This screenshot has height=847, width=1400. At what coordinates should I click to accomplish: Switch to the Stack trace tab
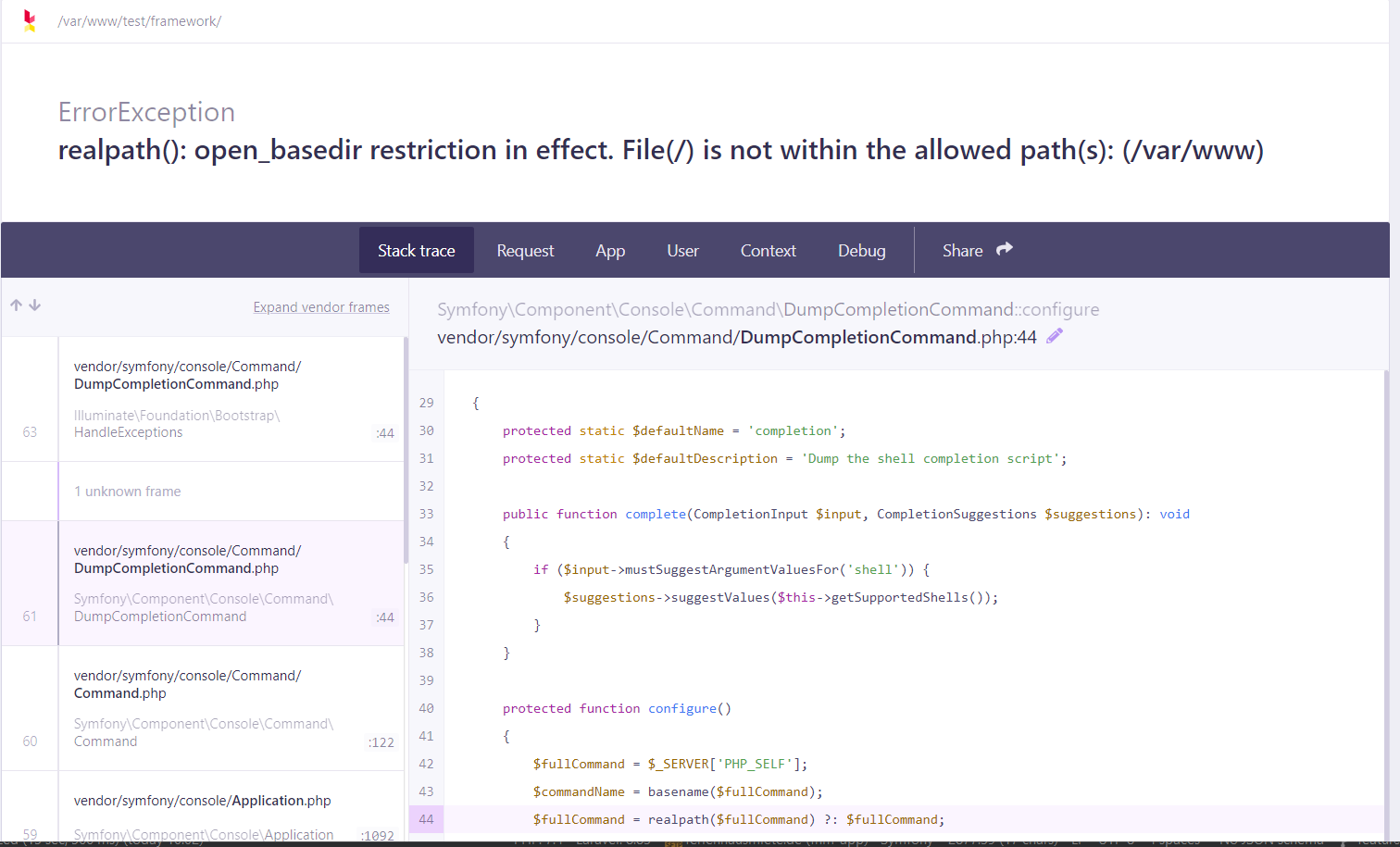(416, 250)
